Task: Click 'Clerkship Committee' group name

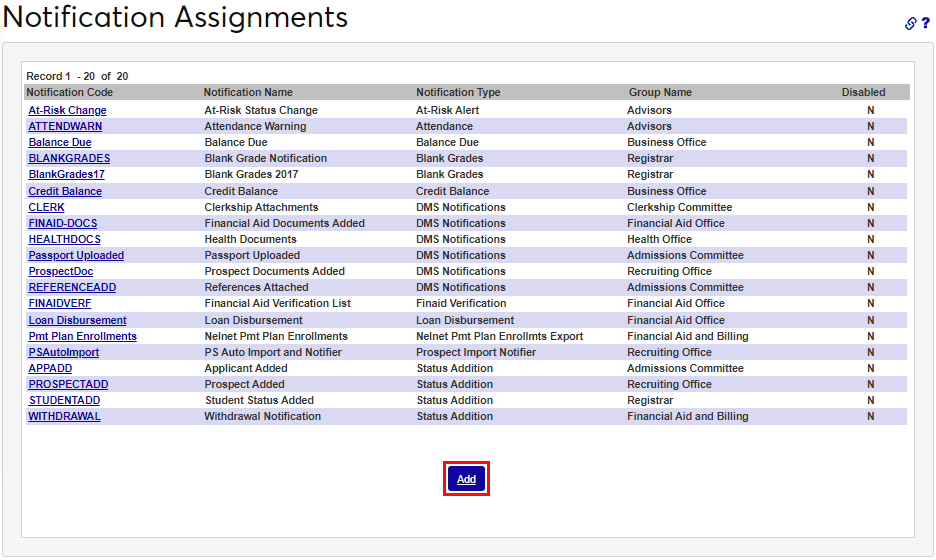Action: 679,208
